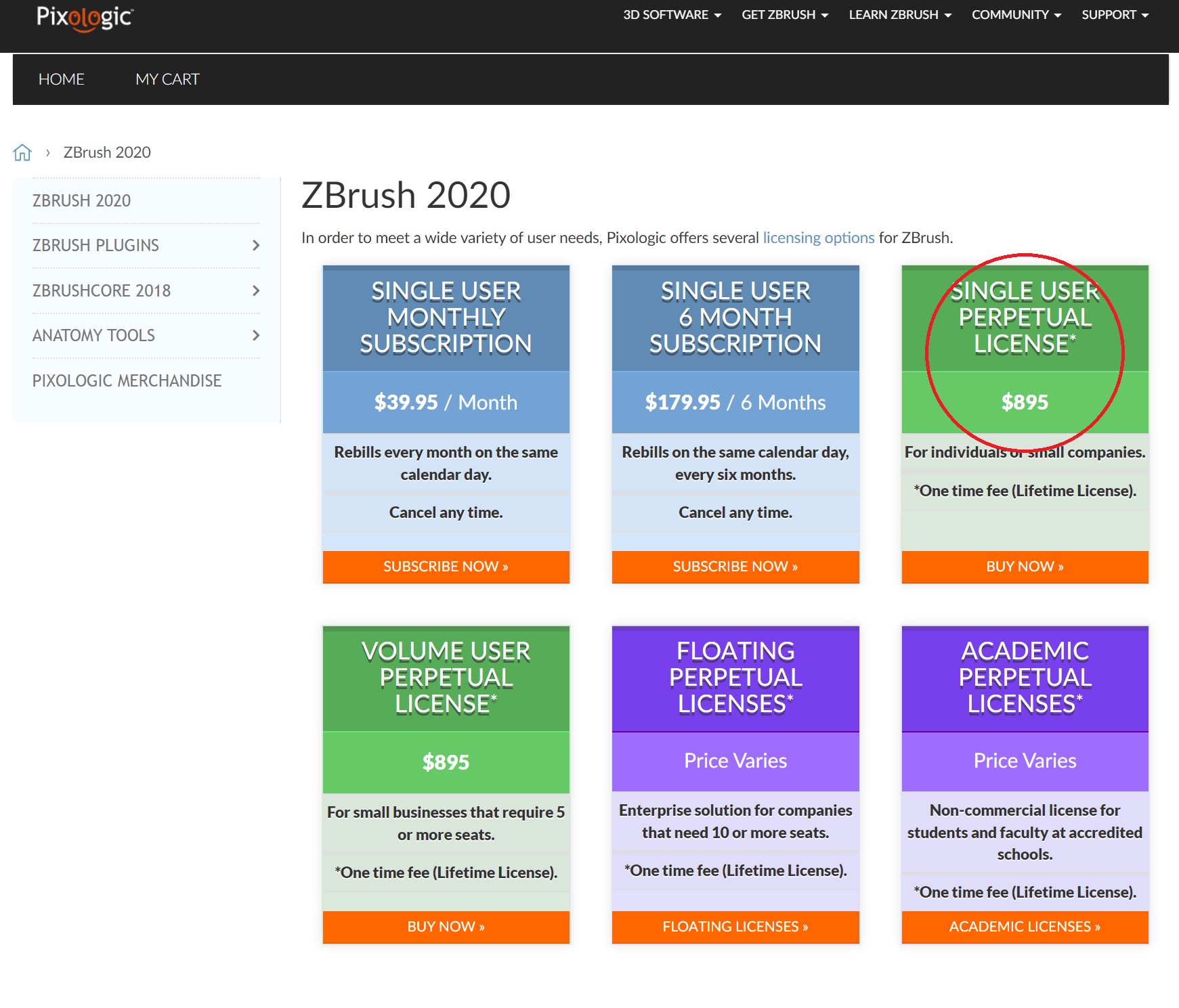Screen dimensions: 1179x1008
Task: Click the Single User Perpetual License heading
Action: (x=1025, y=317)
